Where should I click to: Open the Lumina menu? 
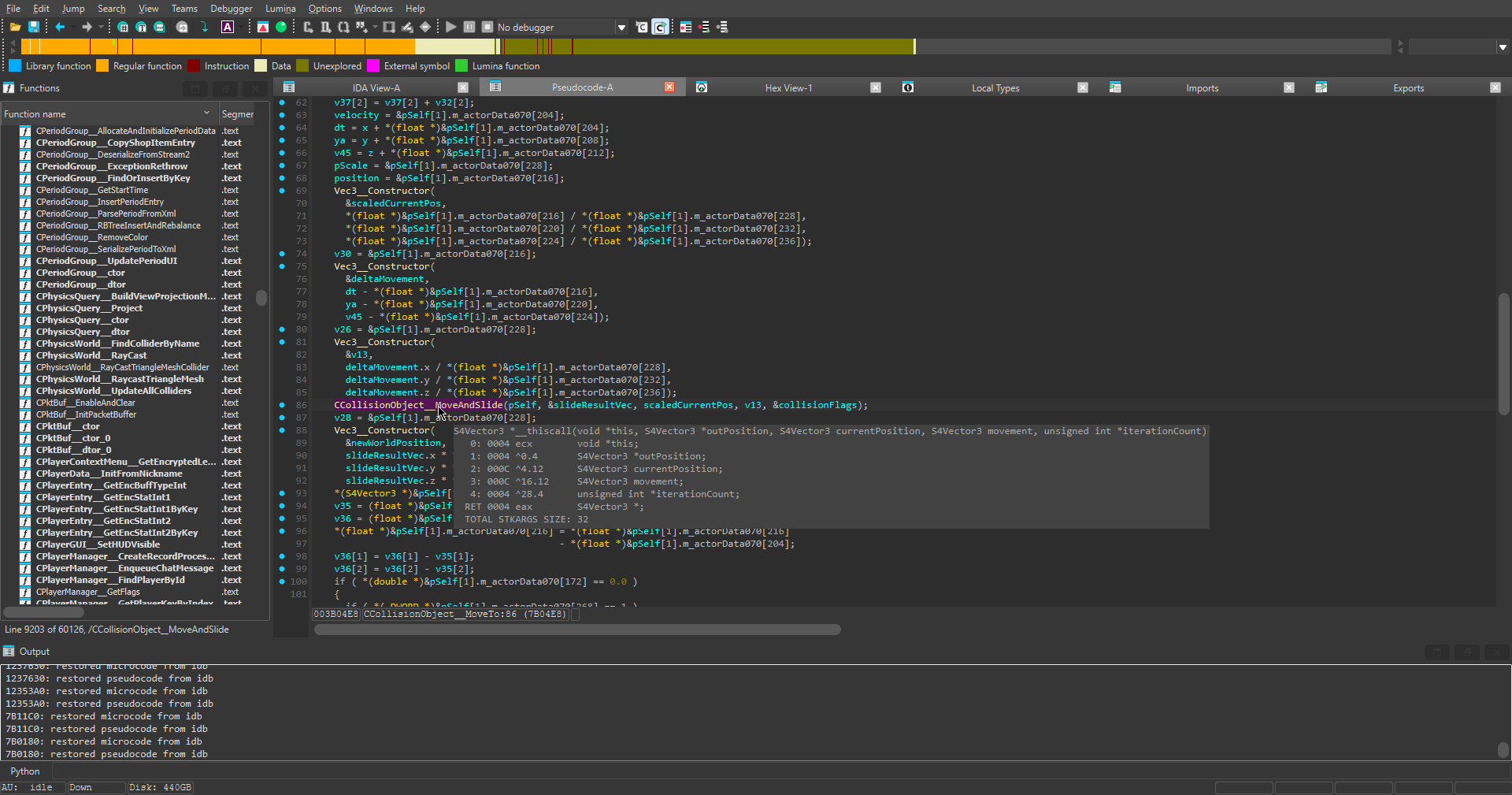280,9
